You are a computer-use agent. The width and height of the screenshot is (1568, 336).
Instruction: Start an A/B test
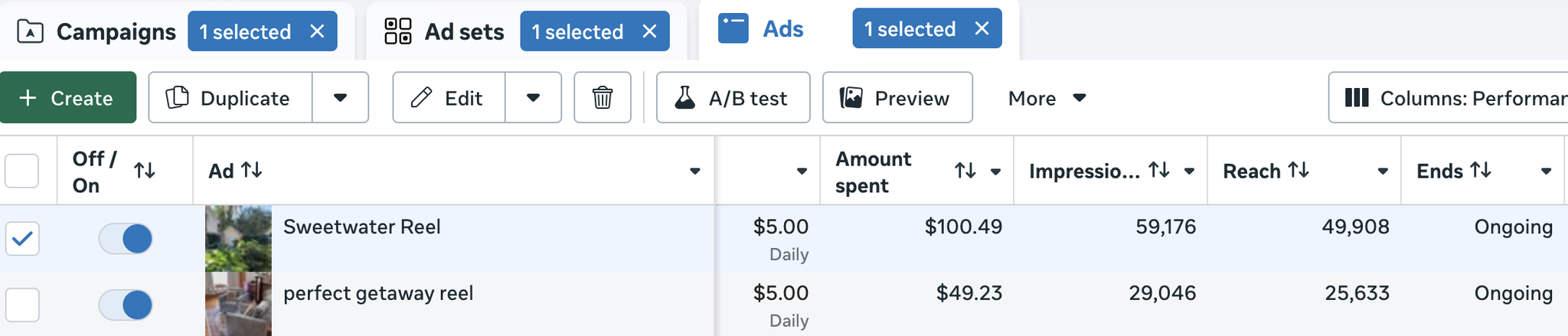[x=733, y=98]
